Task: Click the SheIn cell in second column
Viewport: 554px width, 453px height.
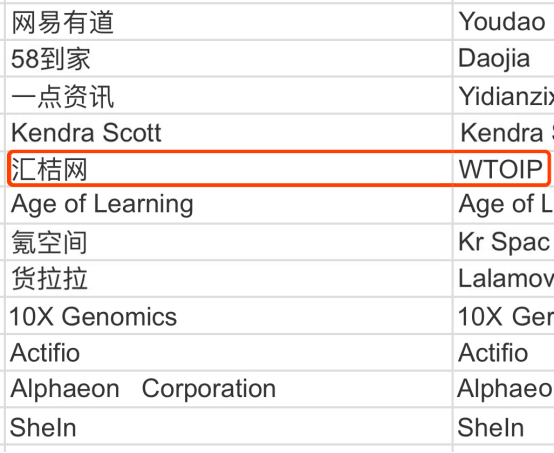Action: click(503, 426)
